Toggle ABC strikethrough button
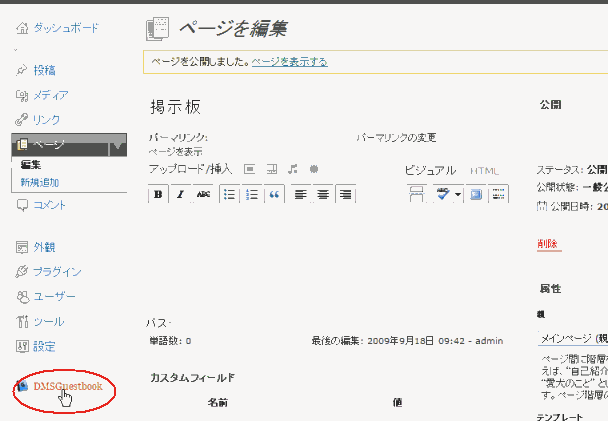 click(x=203, y=194)
